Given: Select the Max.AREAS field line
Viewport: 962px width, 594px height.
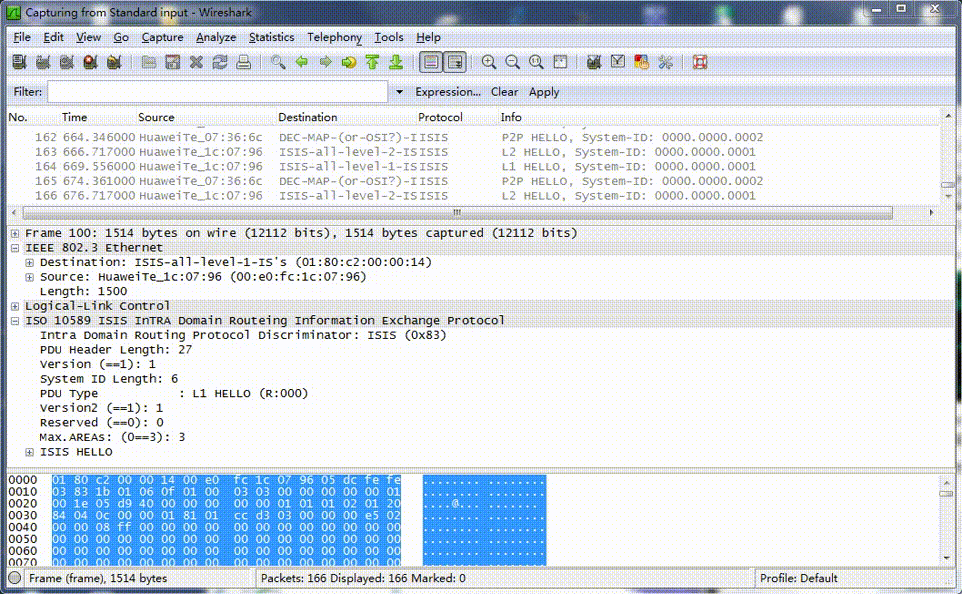Looking at the screenshot, I should click(x=112, y=438).
